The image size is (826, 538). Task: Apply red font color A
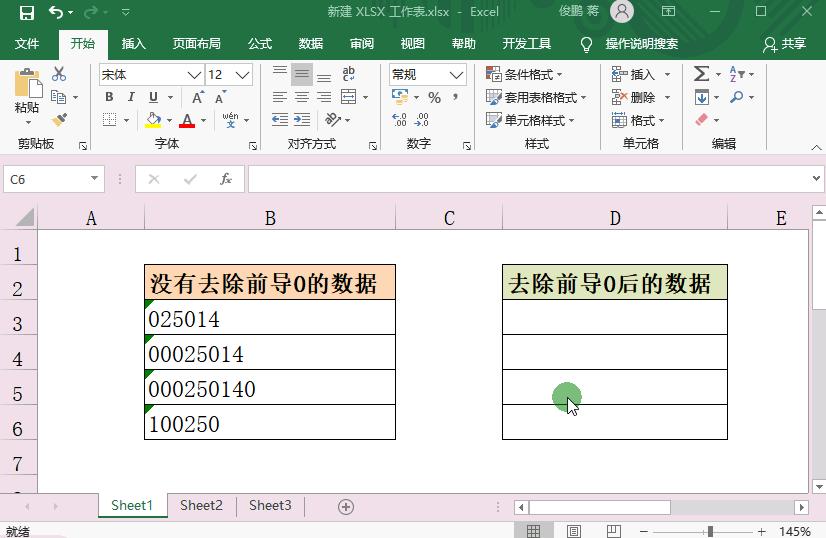coord(187,121)
